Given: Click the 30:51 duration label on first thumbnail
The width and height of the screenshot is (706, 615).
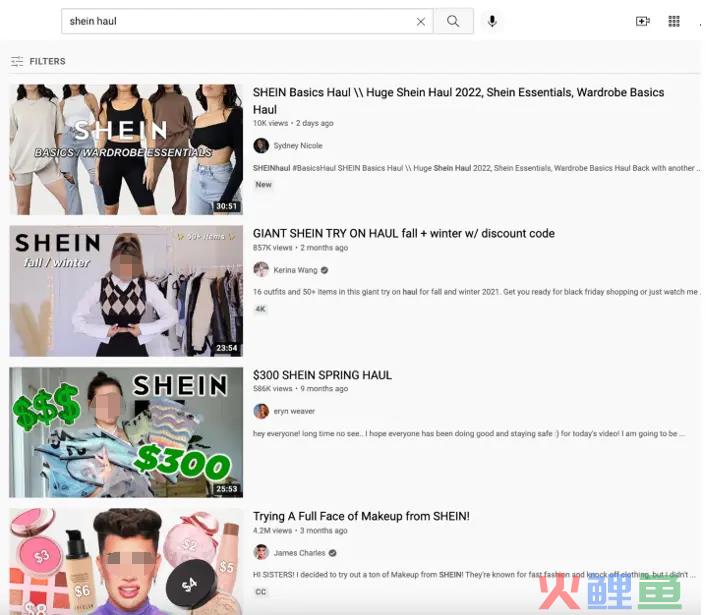Looking at the screenshot, I should click(226, 206).
